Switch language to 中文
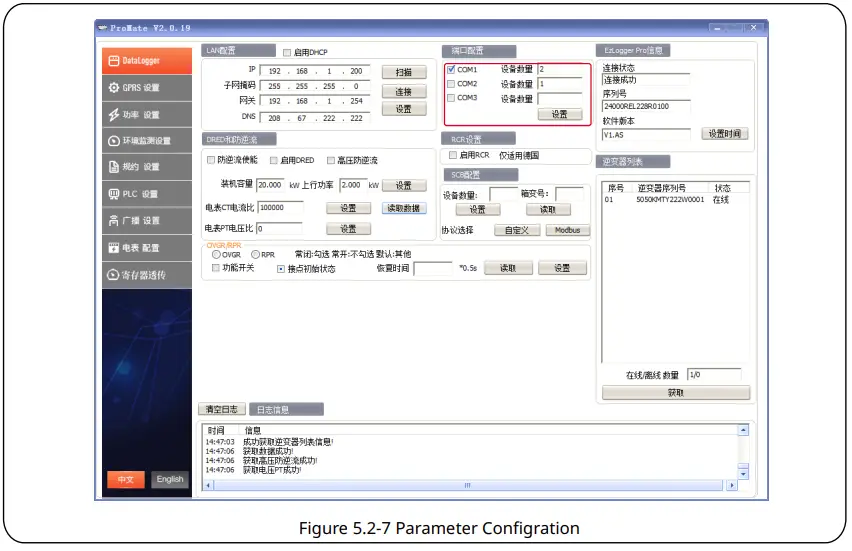This screenshot has height=551, width=852. (126, 479)
